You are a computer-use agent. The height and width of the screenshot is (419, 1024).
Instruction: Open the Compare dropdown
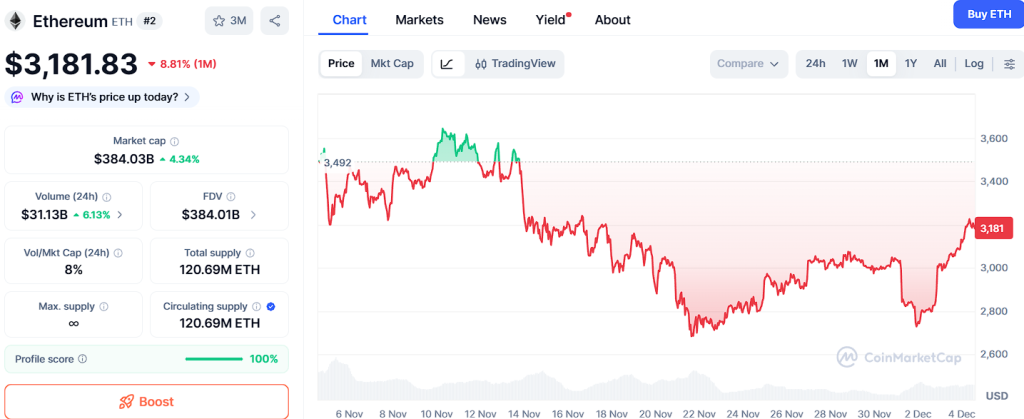[749, 64]
